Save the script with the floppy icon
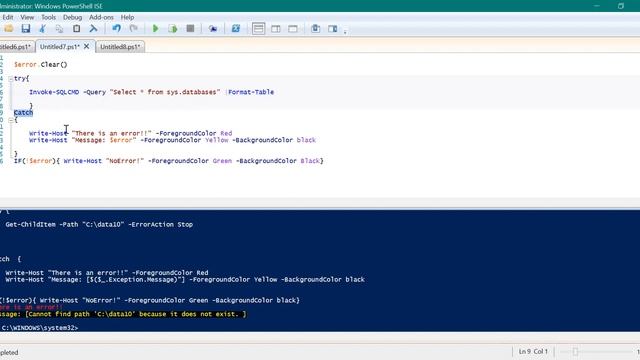The image size is (640, 360). (x=26, y=29)
